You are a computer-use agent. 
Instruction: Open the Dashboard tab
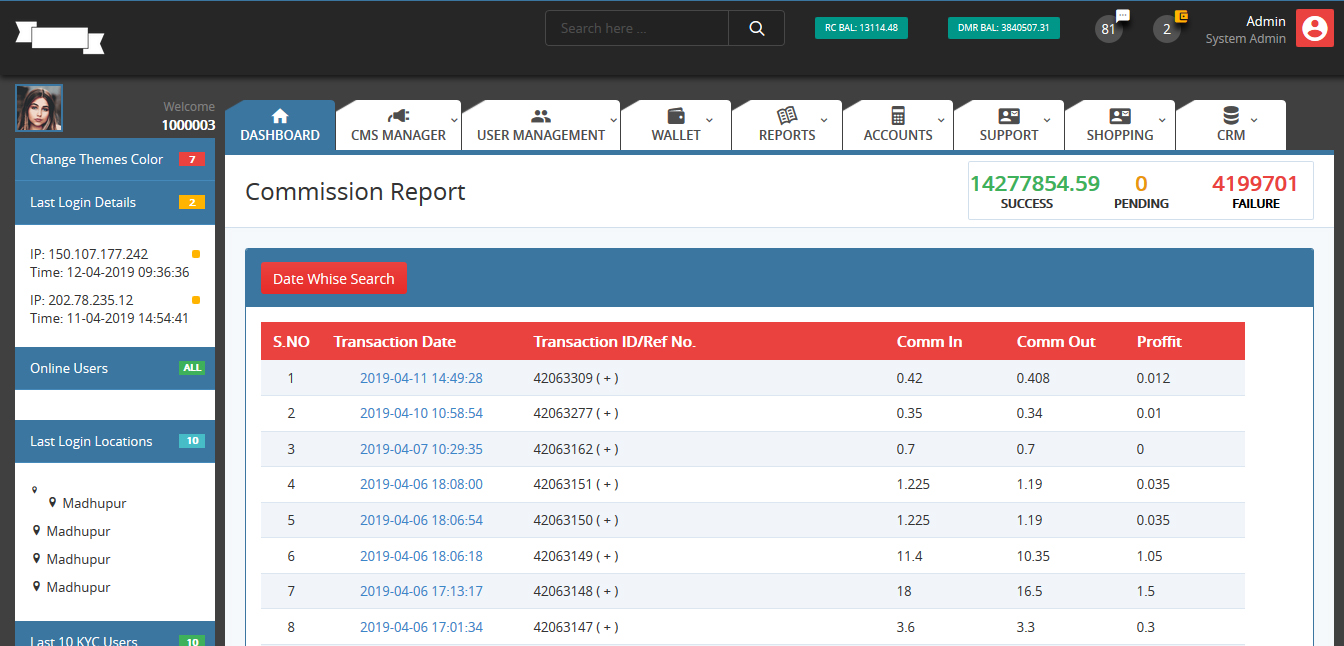coord(280,125)
